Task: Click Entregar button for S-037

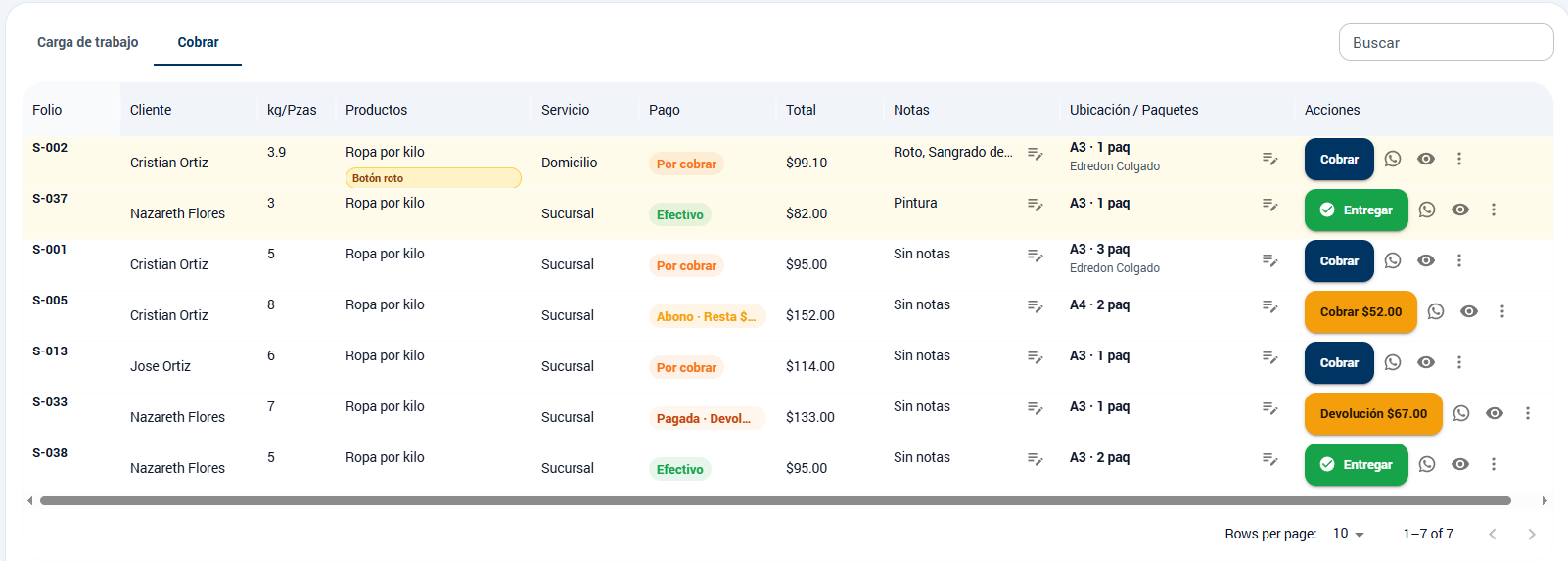Action: tap(1357, 210)
